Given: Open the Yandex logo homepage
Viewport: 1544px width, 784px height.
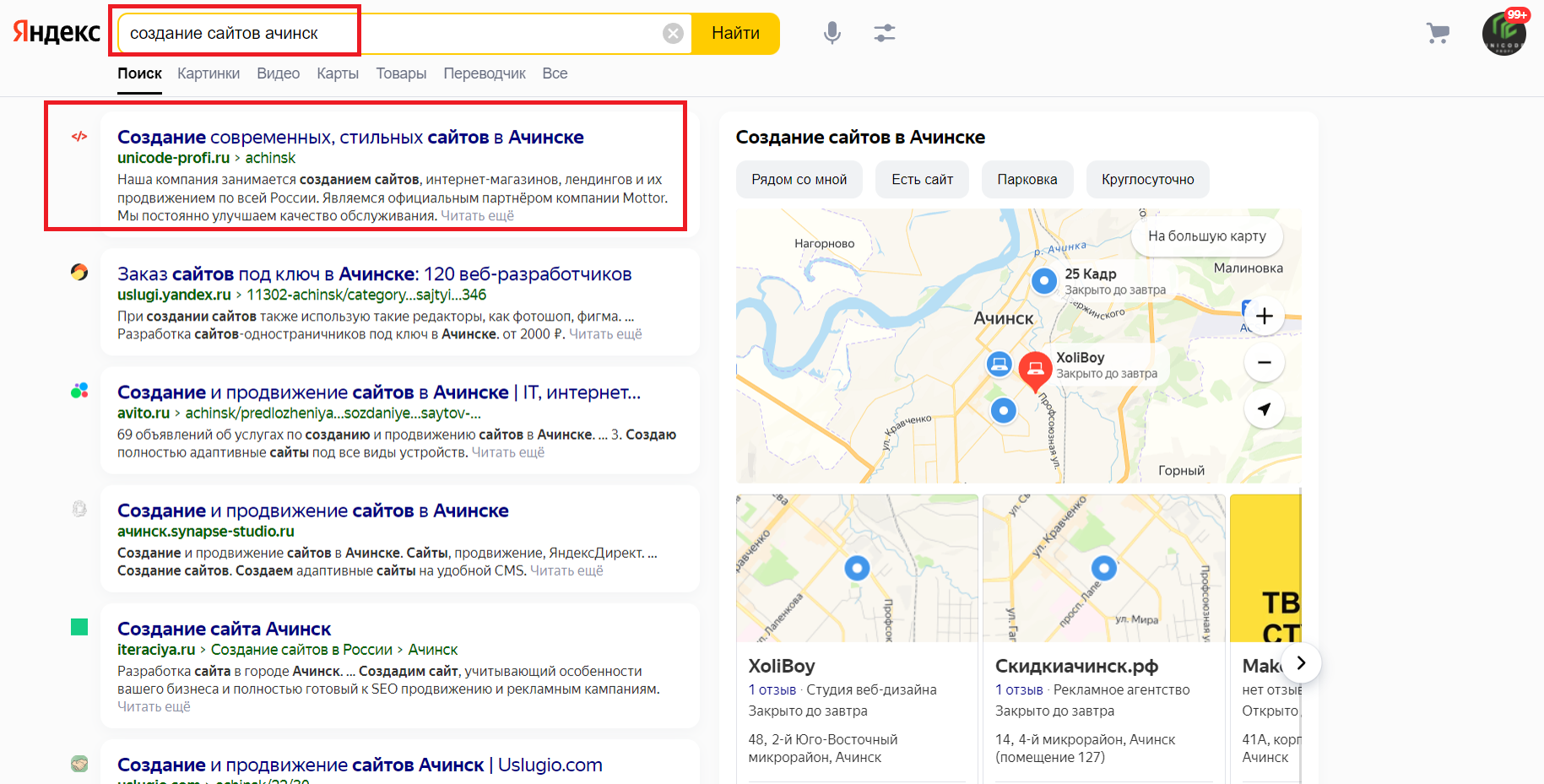Looking at the screenshot, I should coord(57,32).
